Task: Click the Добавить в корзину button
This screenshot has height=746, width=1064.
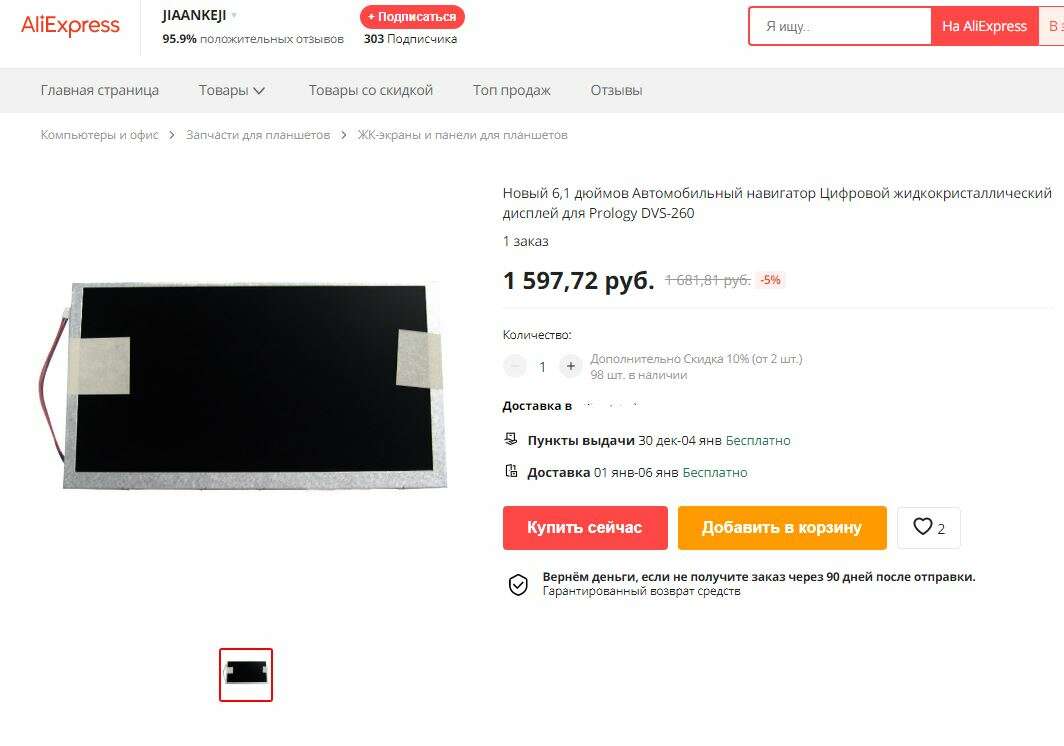Action: point(782,527)
